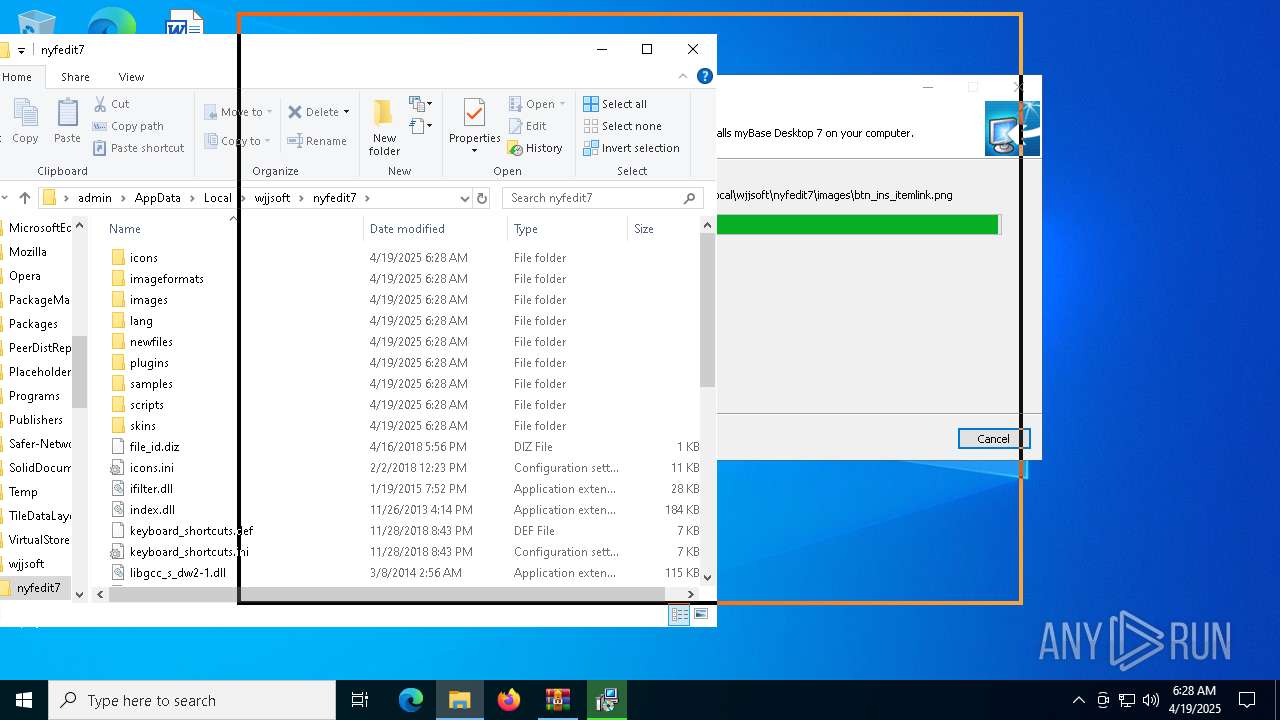Select the icons.ini file
The width and height of the screenshot is (1280, 720).
pyautogui.click(x=151, y=468)
